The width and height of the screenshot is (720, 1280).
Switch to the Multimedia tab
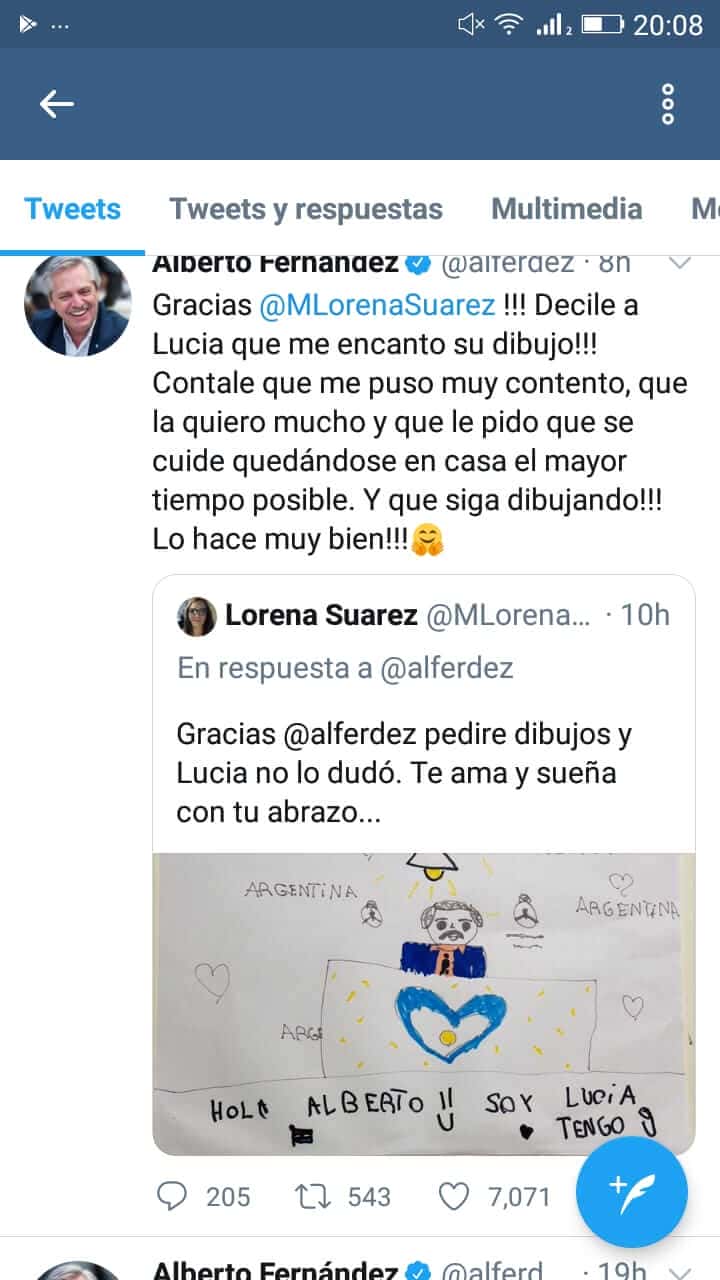point(566,209)
